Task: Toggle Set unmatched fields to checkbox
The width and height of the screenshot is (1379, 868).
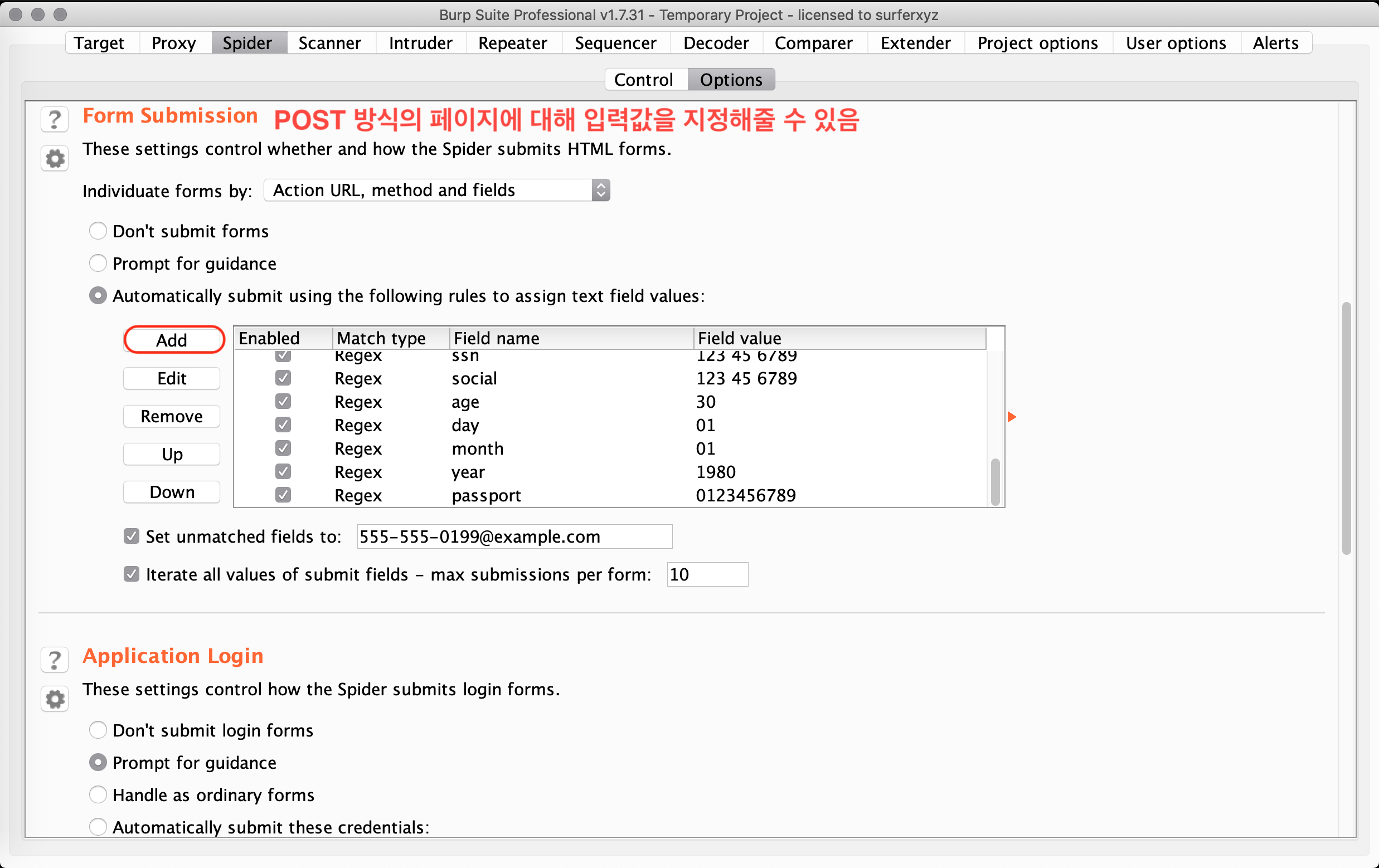Action: pyautogui.click(x=132, y=537)
